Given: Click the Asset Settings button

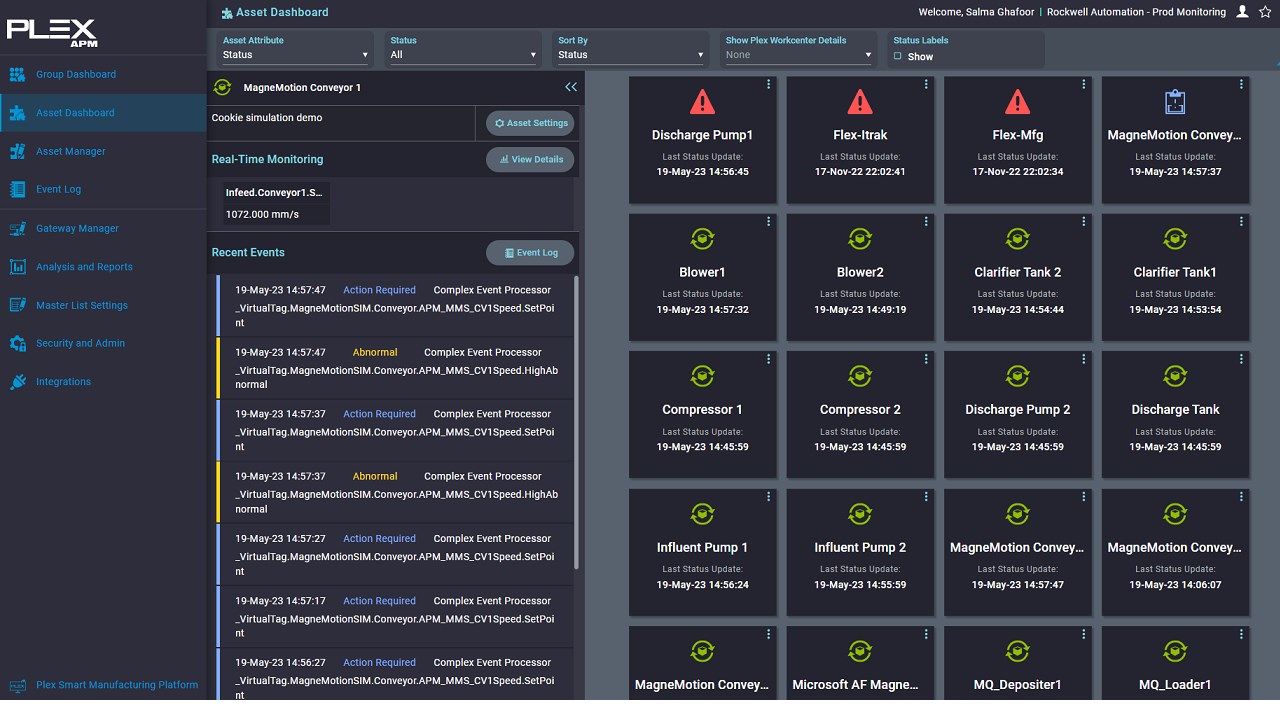Looking at the screenshot, I should click(530, 123).
